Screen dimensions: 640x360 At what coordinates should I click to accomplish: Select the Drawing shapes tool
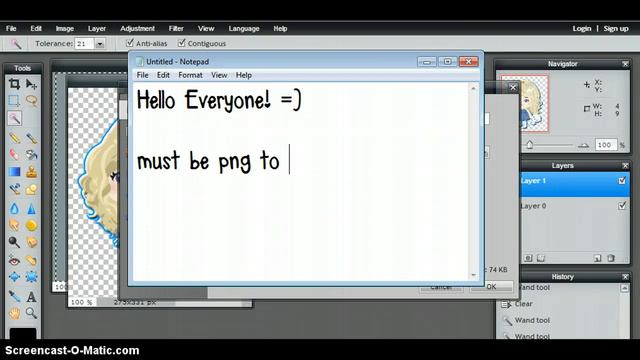click(x=31, y=189)
